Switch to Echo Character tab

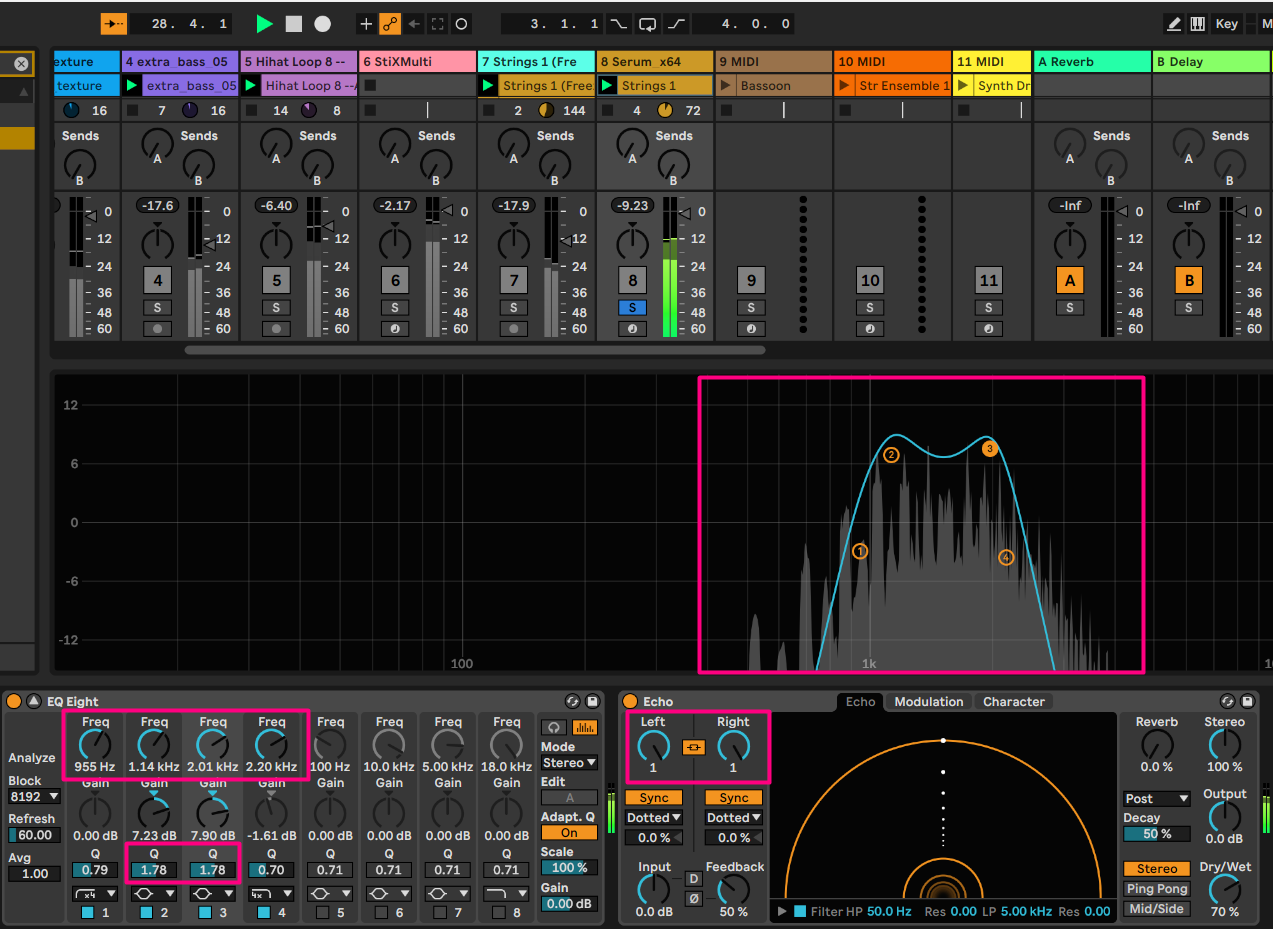[1013, 702]
